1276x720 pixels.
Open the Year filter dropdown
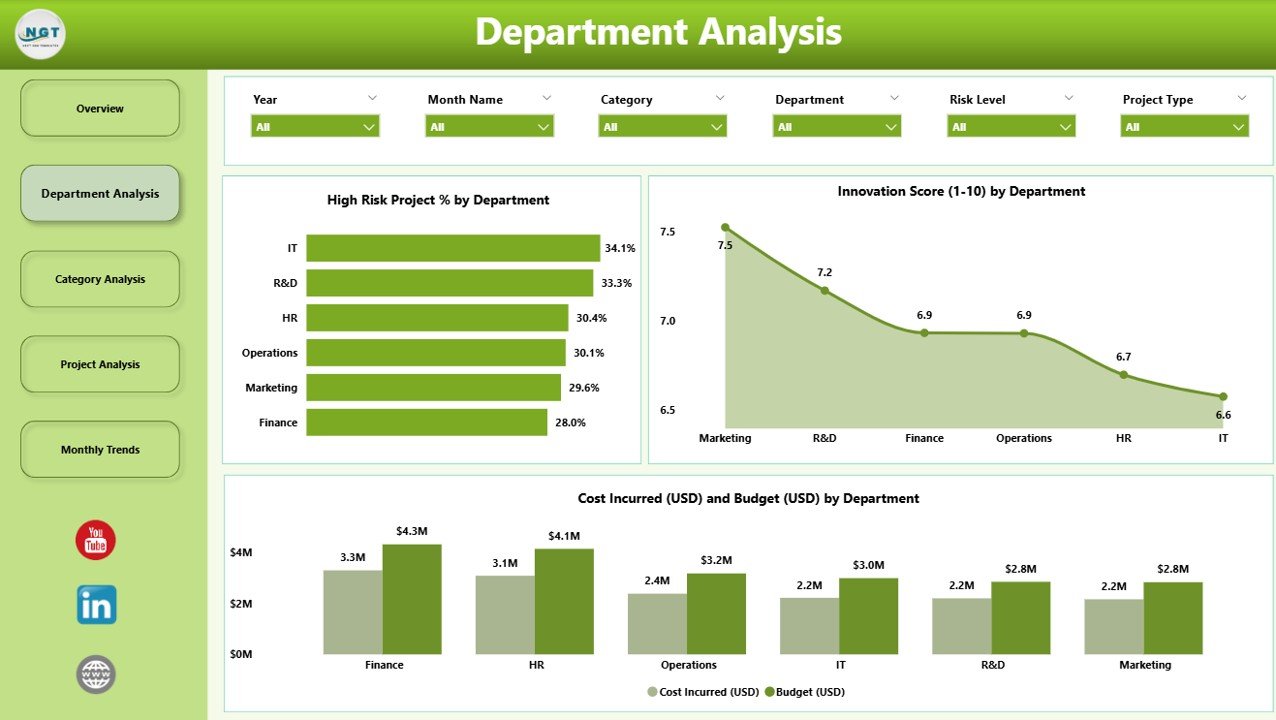314,125
